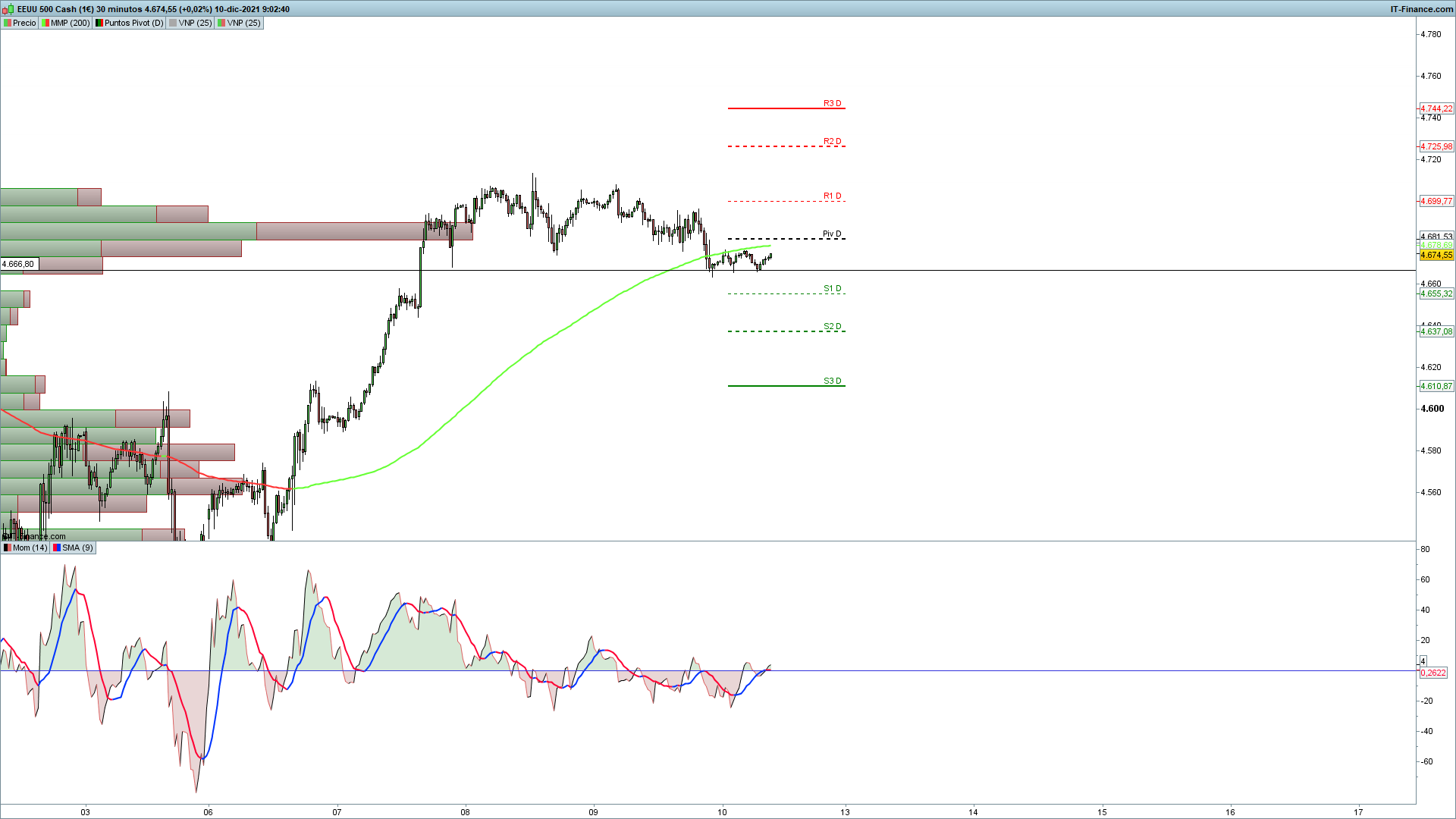Click the R3 D pivot label
This screenshot has height=819, width=1456.
click(833, 103)
